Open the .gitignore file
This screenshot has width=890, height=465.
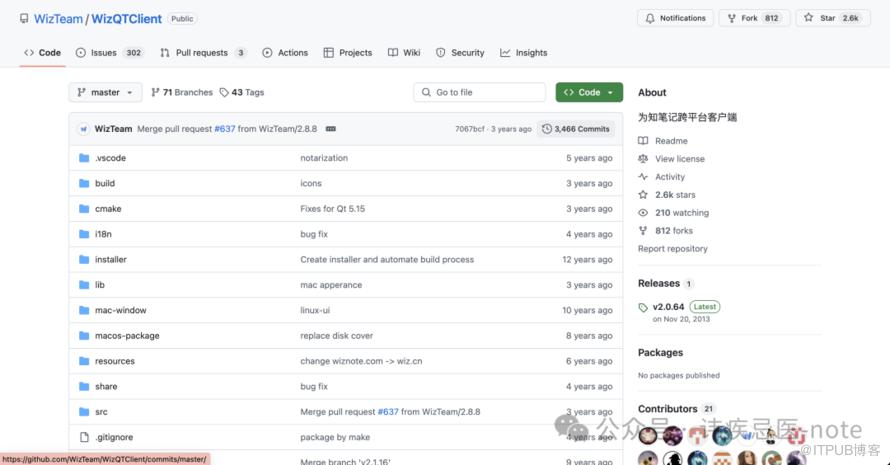pos(112,437)
